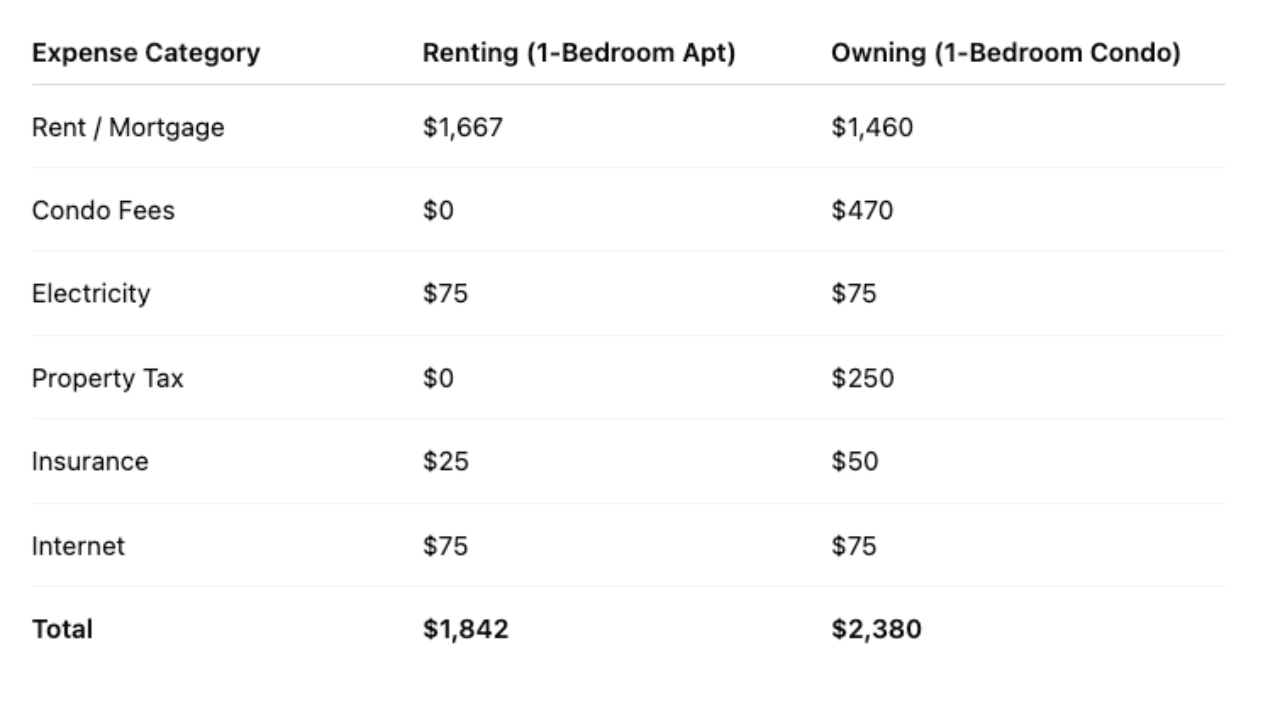
Task: Click the bold Total row label
Action: [62, 629]
